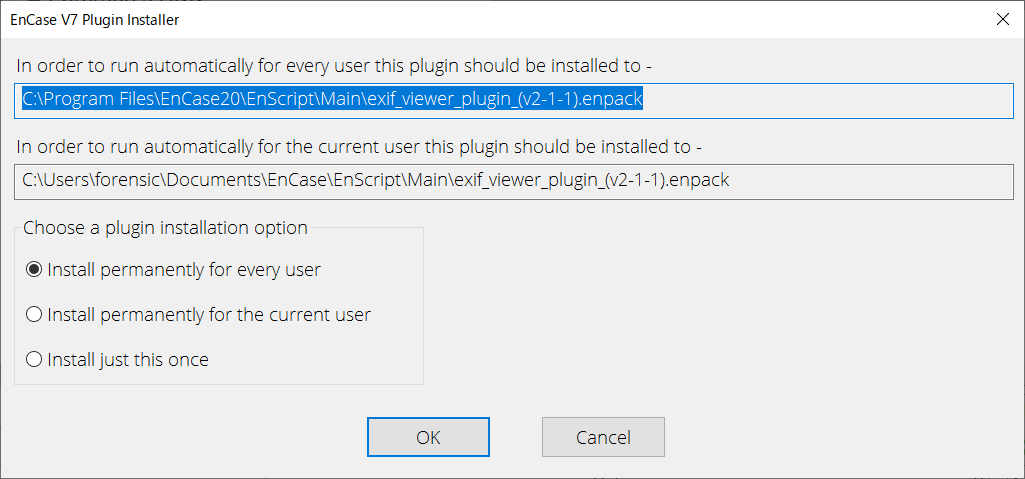Cancel the plugin installation
The height and width of the screenshot is (479, 1025).
pos(603,437)
